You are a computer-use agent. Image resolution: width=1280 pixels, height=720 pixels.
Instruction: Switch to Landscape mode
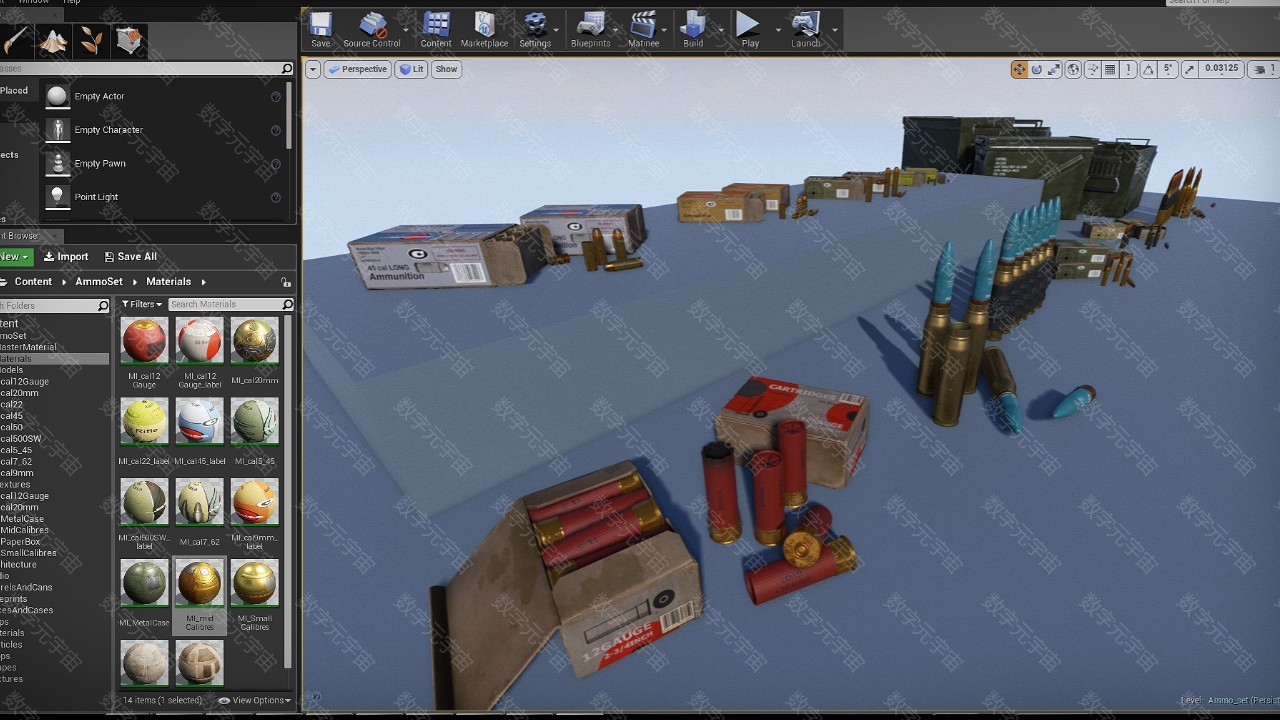click(x=54, y=40)
